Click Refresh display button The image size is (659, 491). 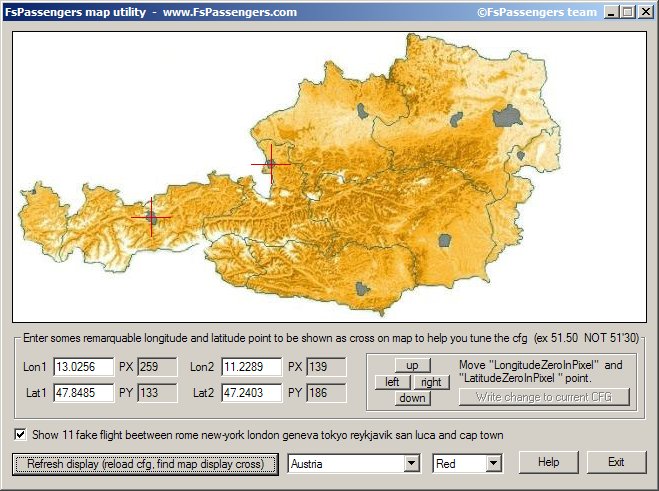[145, 464]
